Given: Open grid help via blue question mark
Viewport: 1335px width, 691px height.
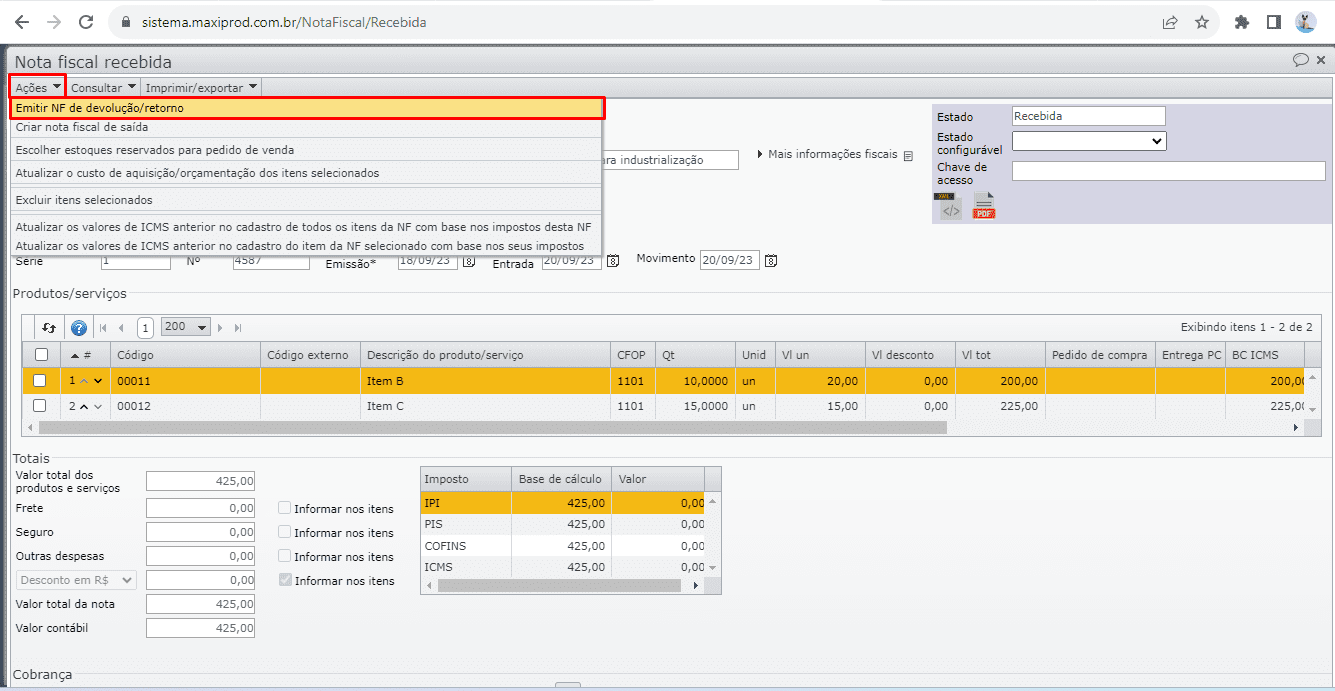Looking at the screenshot, I should point(79,327).
